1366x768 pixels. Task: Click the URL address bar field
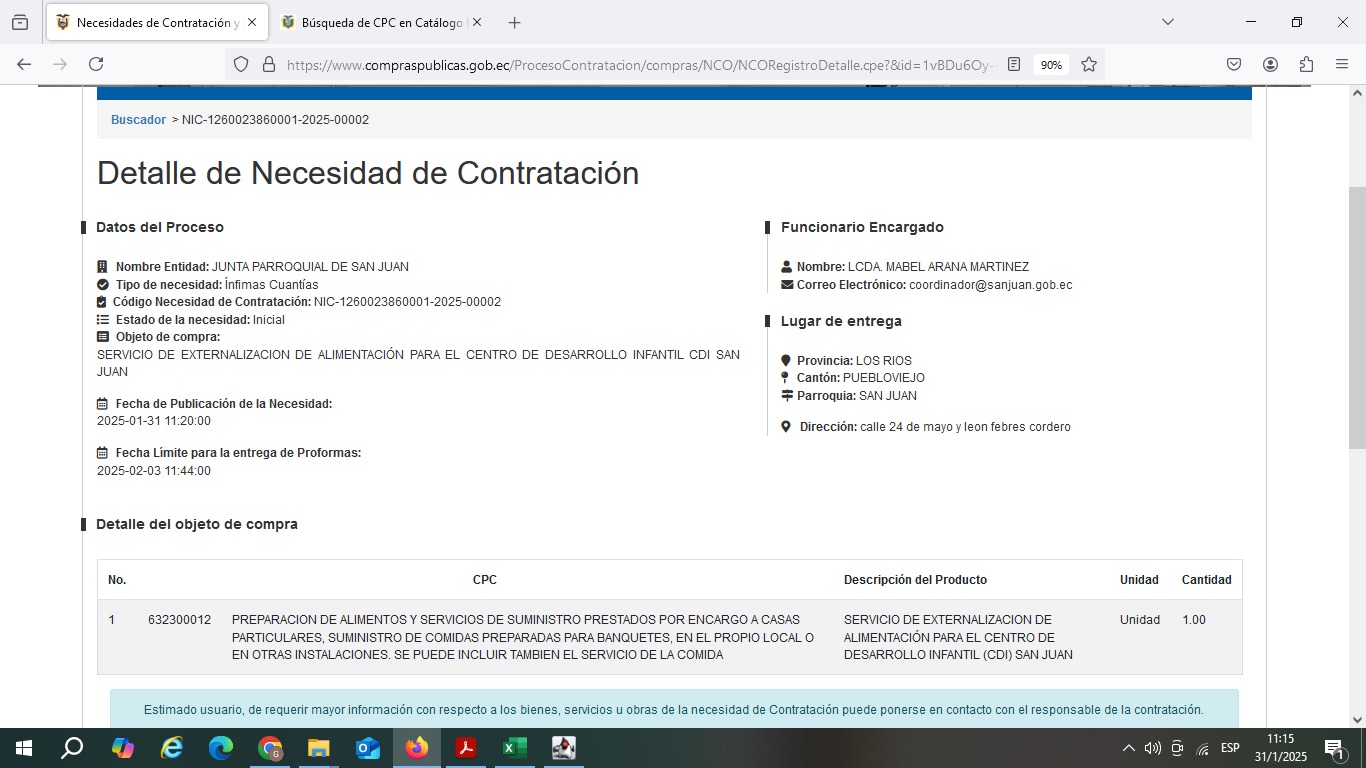(640, 64)
